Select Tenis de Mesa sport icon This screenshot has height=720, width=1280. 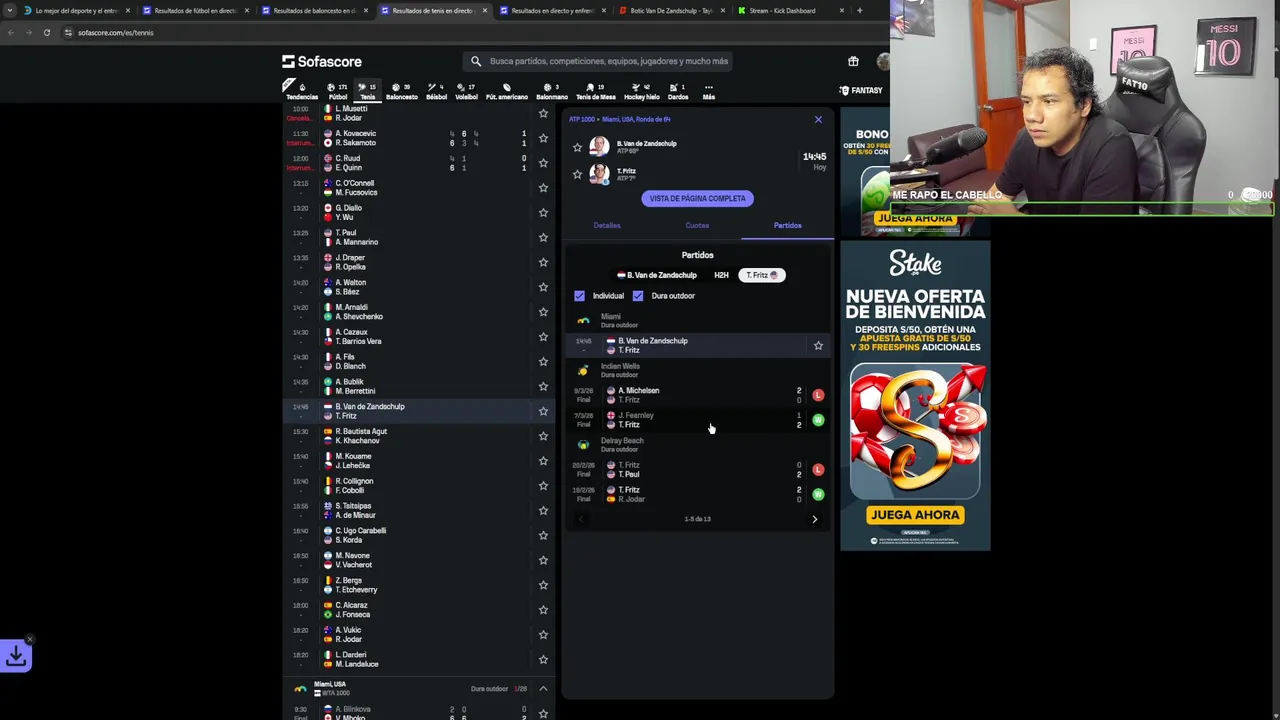[595, 91]
